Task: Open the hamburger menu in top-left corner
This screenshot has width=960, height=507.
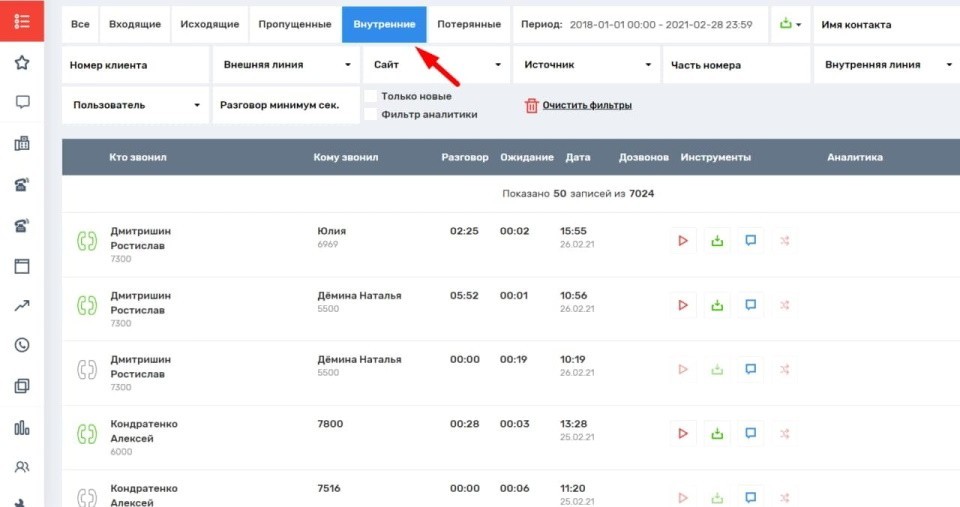Action: [x=22, y=21]
